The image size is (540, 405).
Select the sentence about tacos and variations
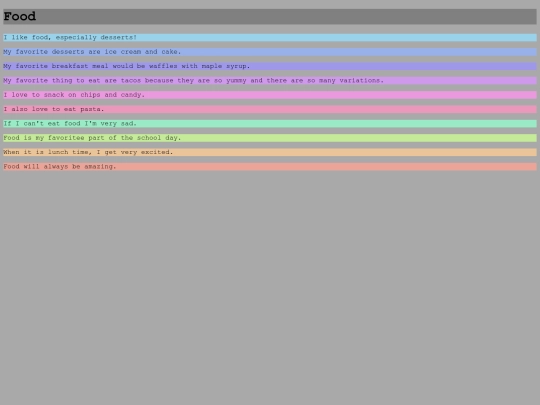tap(270, 81)
